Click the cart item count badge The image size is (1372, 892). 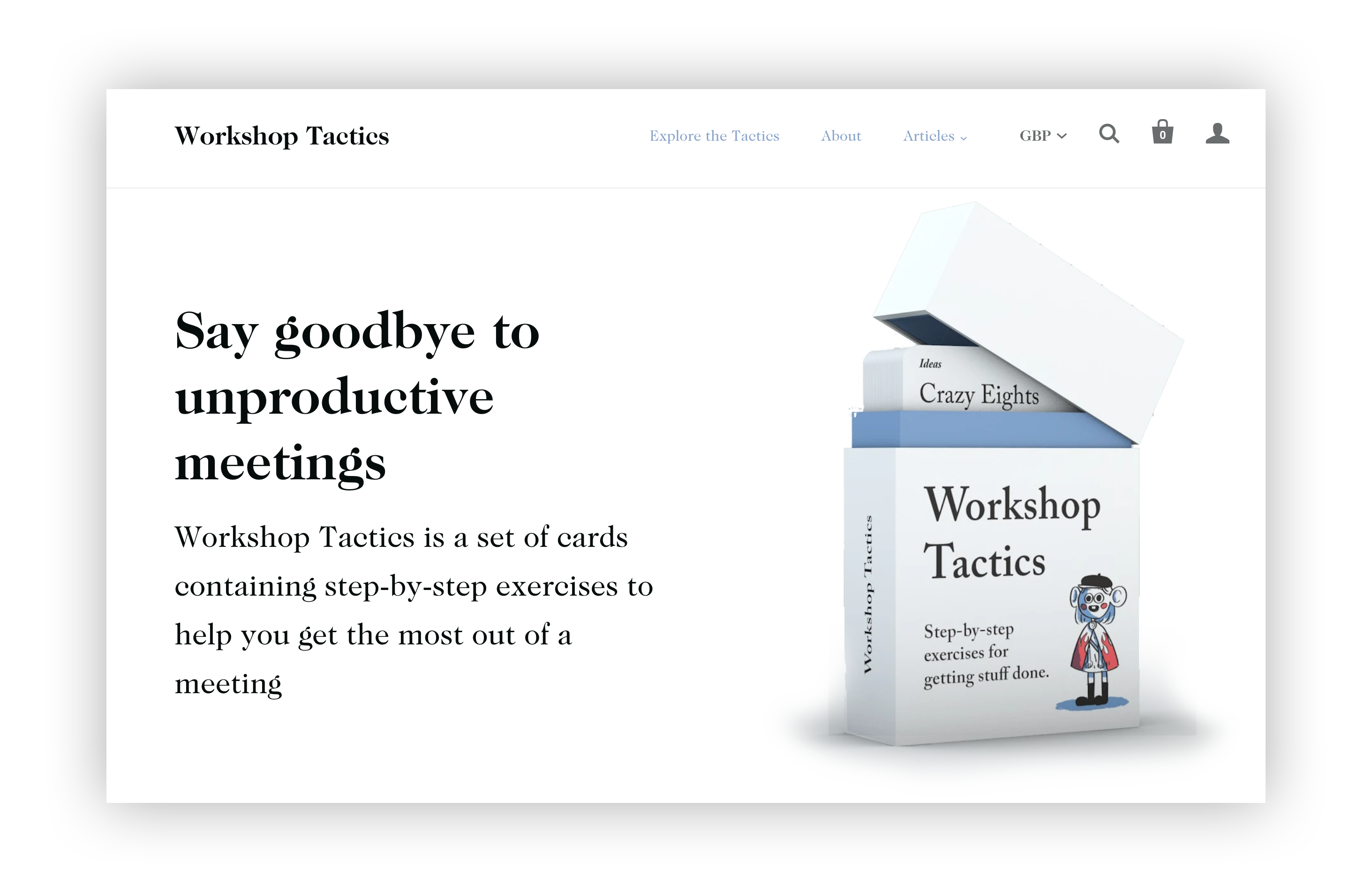(1163, 134)
